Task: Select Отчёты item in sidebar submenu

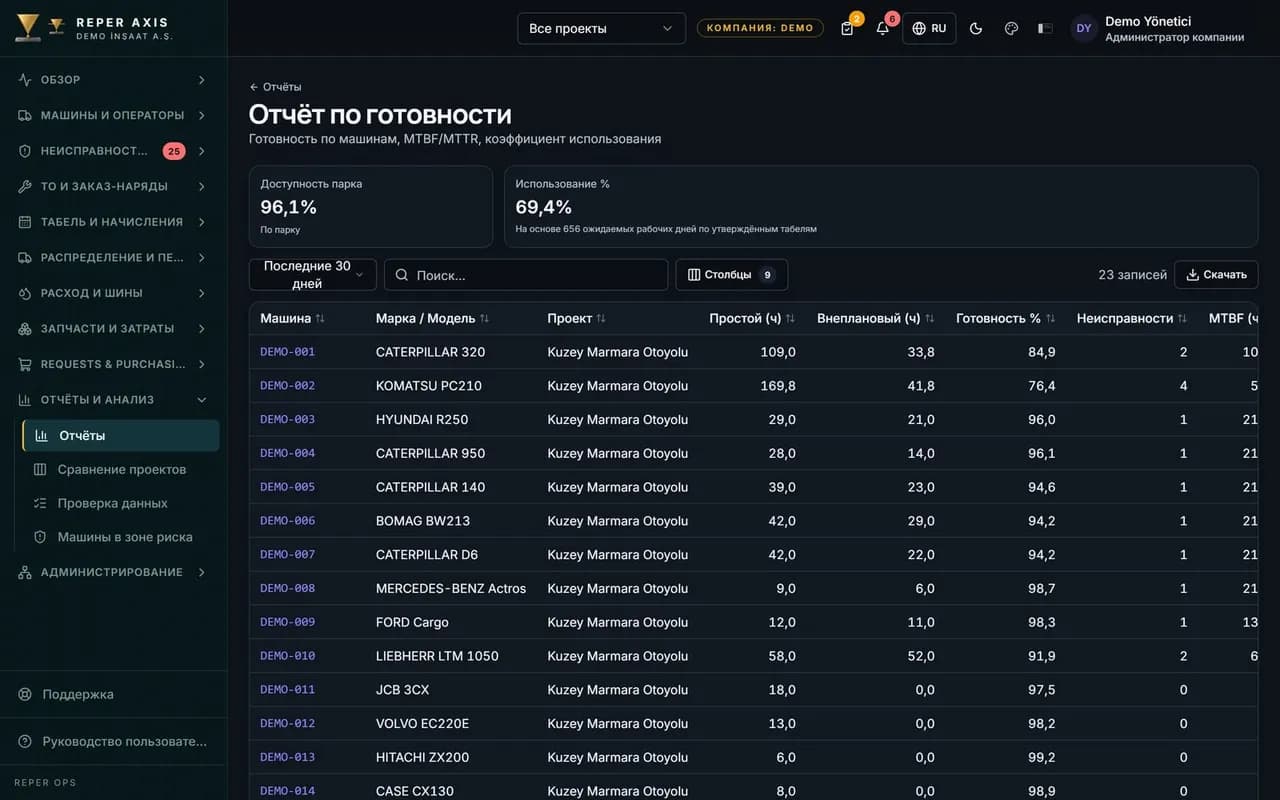Action: coord(120,435)
